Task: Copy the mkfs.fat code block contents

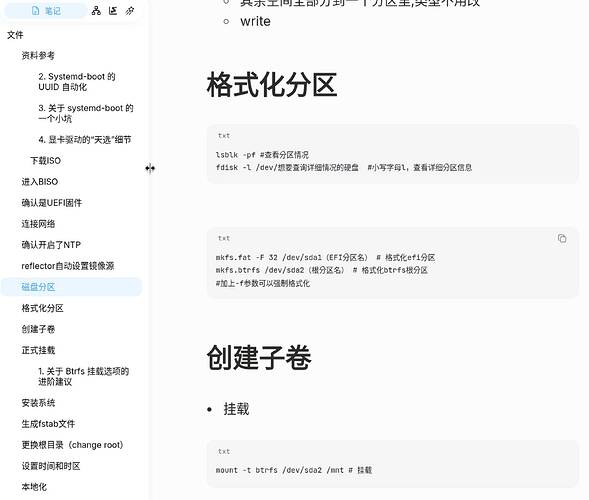Action: point(562,239)
